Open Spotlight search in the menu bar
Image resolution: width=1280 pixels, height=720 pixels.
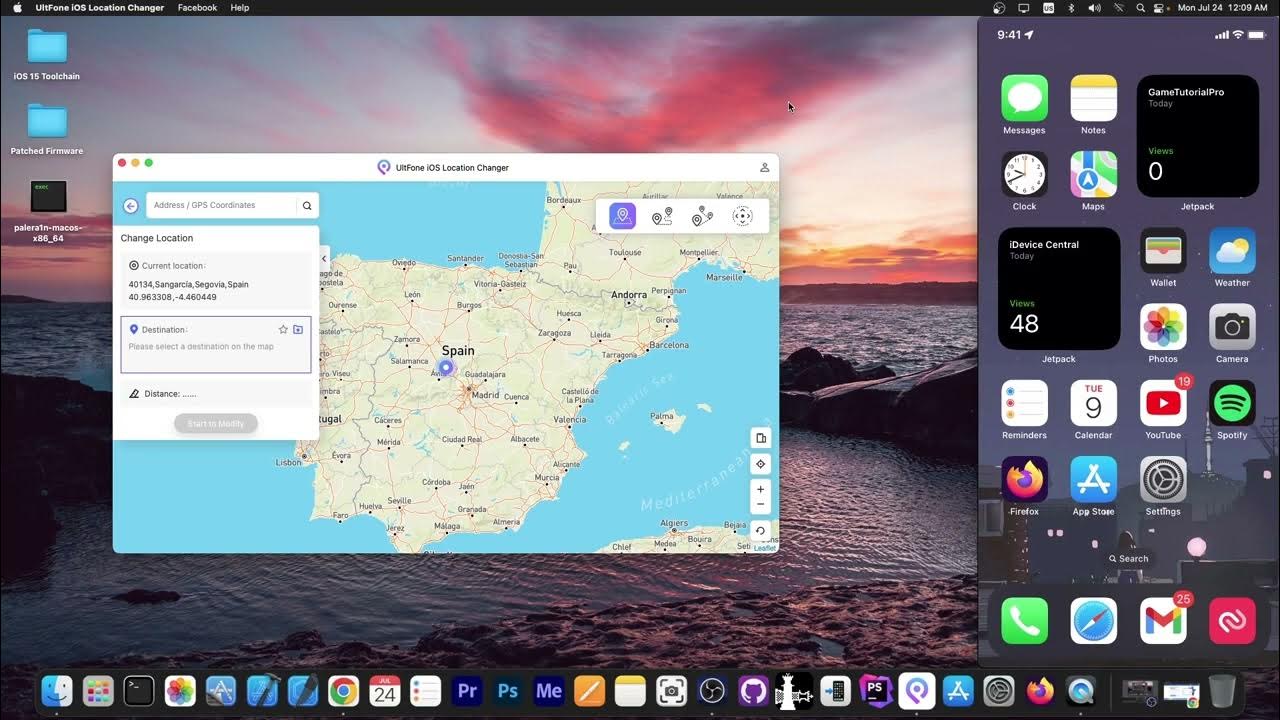point(1140,8)
